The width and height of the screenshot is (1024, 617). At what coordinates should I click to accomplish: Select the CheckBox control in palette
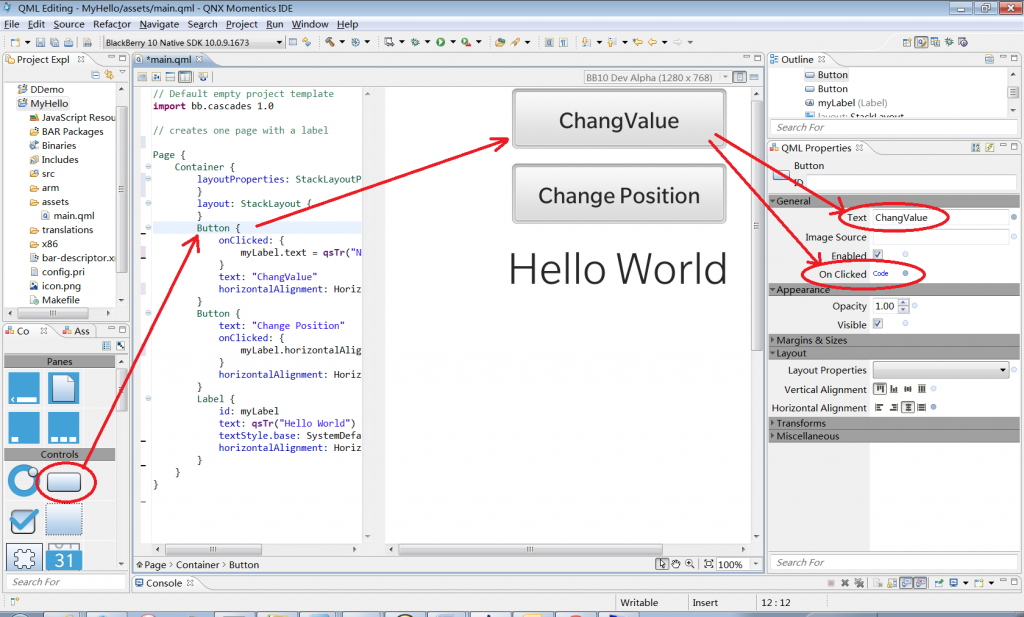pyautogui.click(x=24, y=521)
